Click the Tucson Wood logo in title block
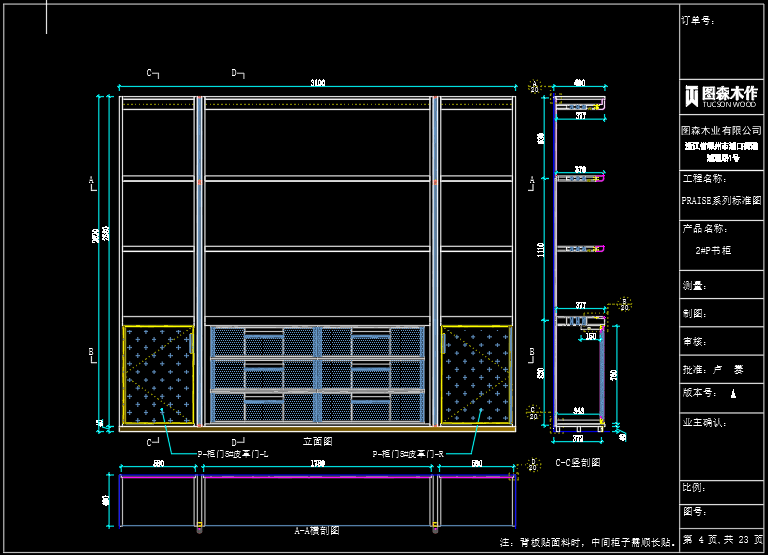The width and height of the screenshot is (768, 555). pos(721,95)
